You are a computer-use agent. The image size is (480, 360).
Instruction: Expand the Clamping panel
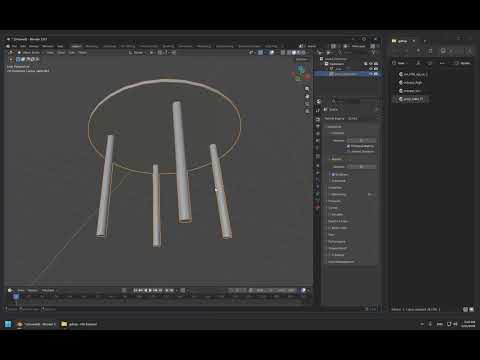pyautogui.click(x=335, y=188)
